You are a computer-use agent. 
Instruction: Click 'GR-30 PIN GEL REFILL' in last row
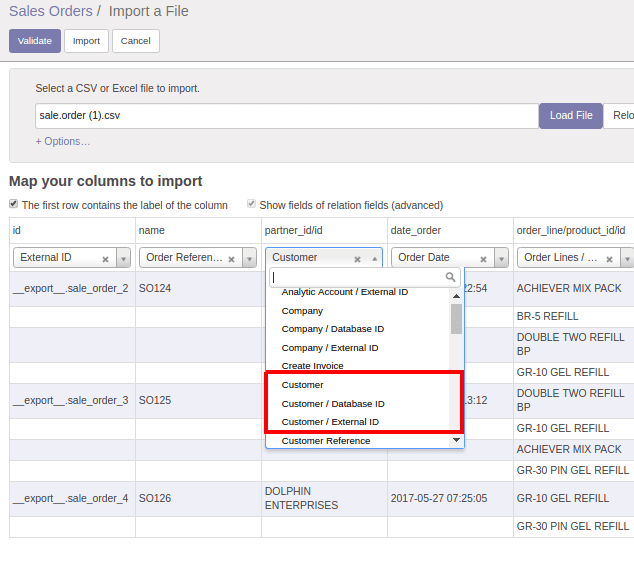point(574,526)
